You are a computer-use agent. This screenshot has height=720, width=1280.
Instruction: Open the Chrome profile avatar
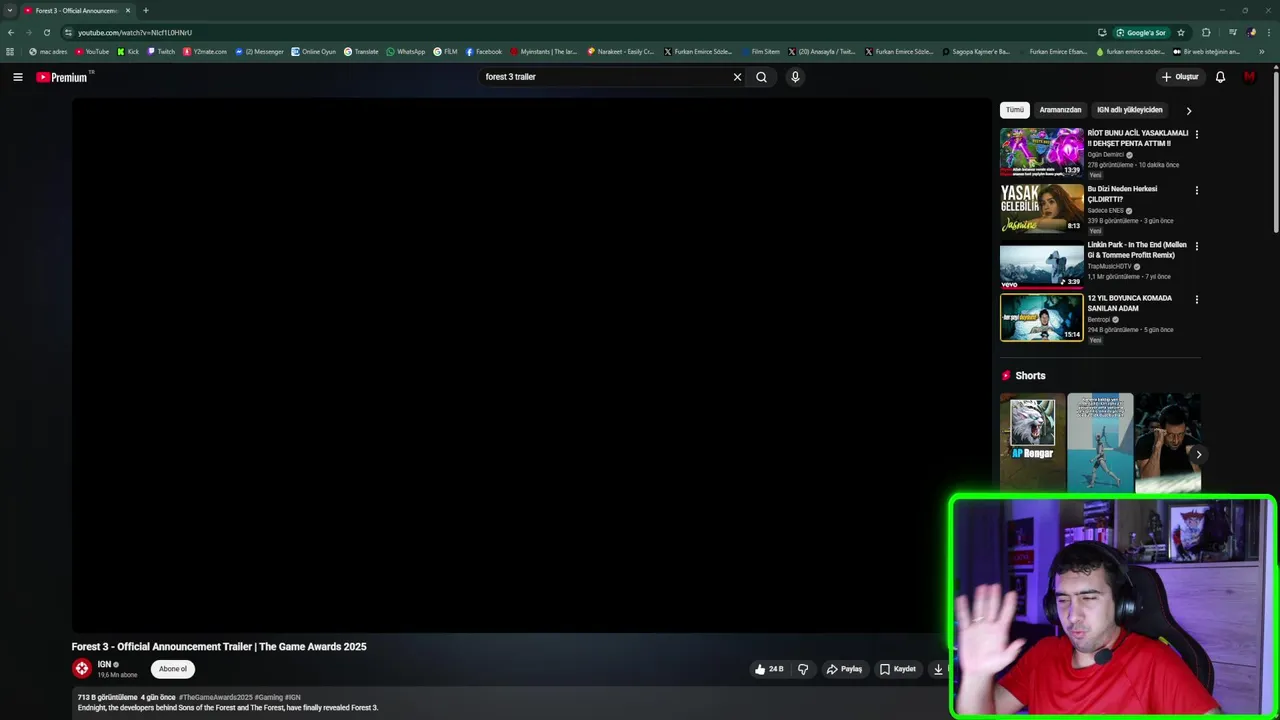(1252, 32)
